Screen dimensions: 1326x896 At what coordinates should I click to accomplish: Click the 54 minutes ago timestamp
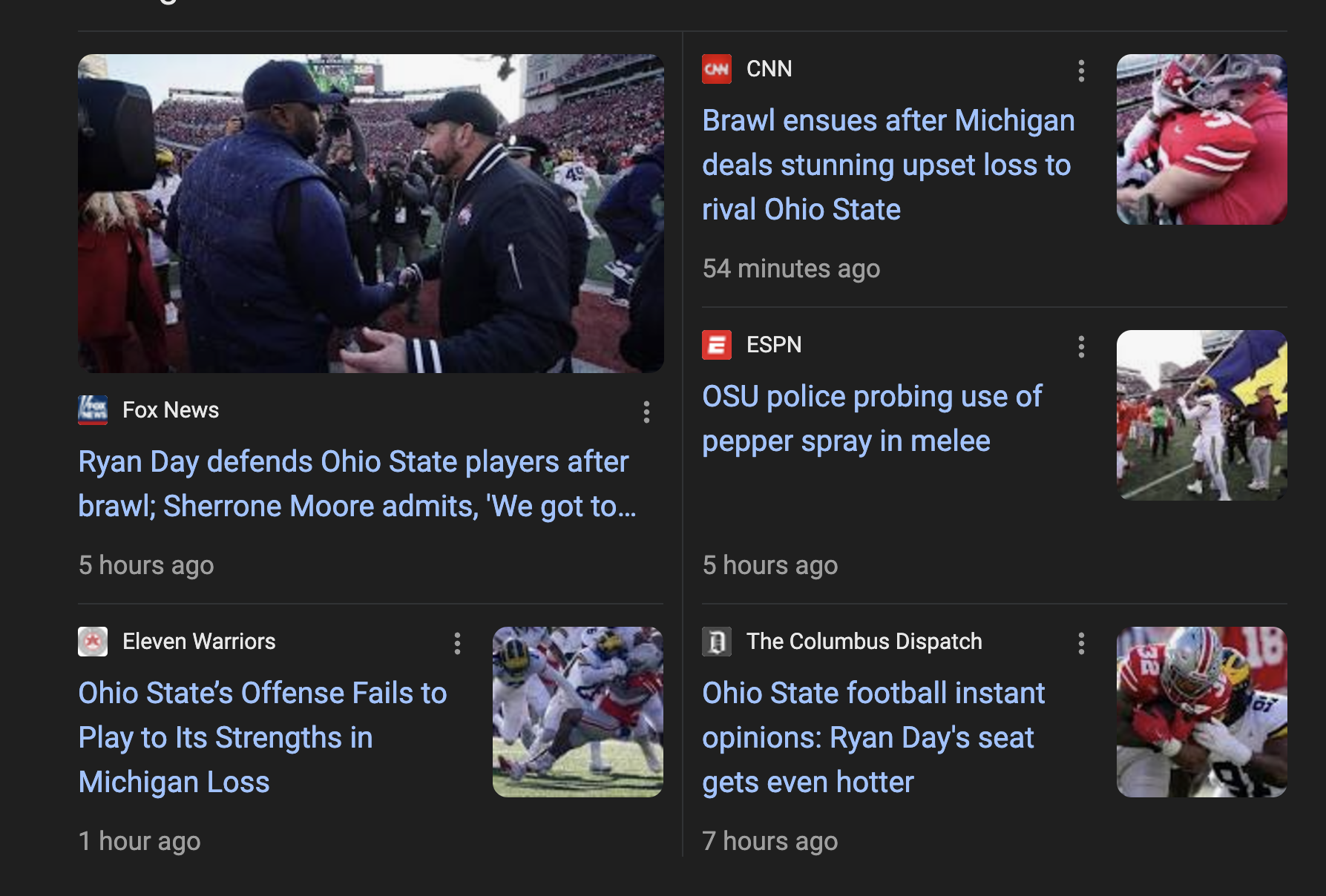pyautogui.click(x=791, y=269)
